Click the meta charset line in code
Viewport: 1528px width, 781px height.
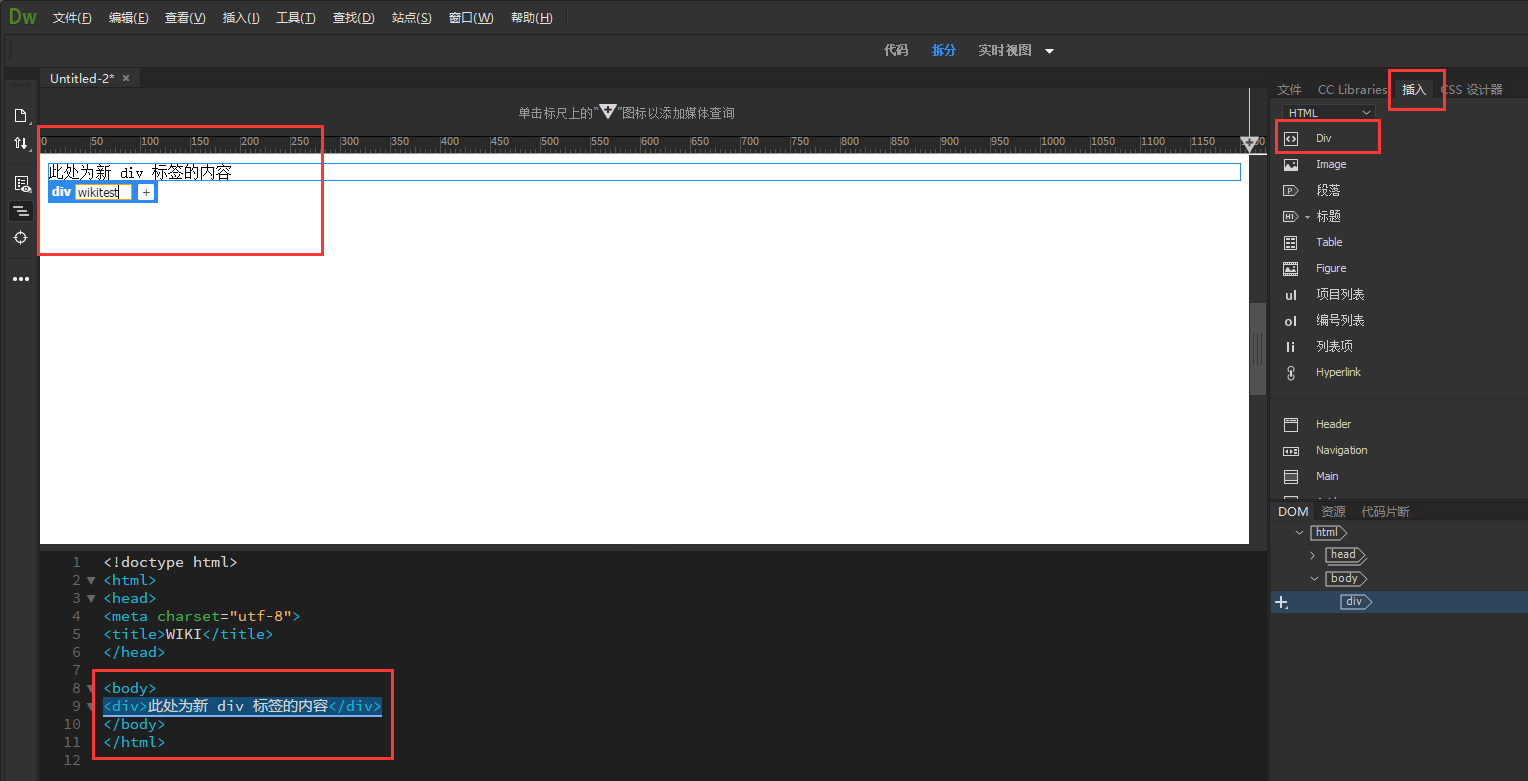pyautogui.click(x=201, y=616)
